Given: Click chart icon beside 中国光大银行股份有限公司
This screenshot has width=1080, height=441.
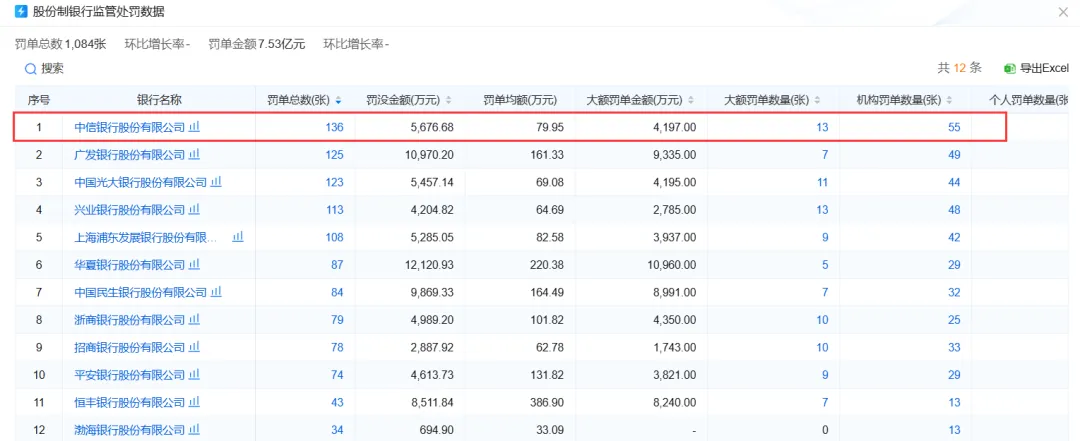Looking at the screenshot, I should (x=216, y=182).
